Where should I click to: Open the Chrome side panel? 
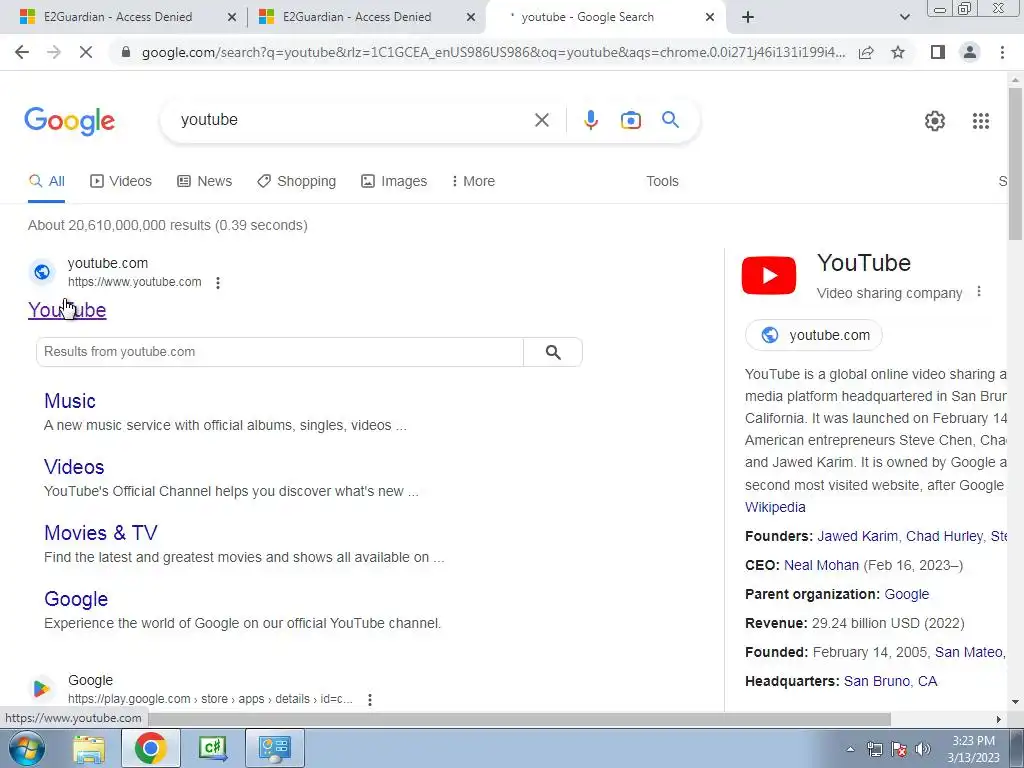pos(938,52)
